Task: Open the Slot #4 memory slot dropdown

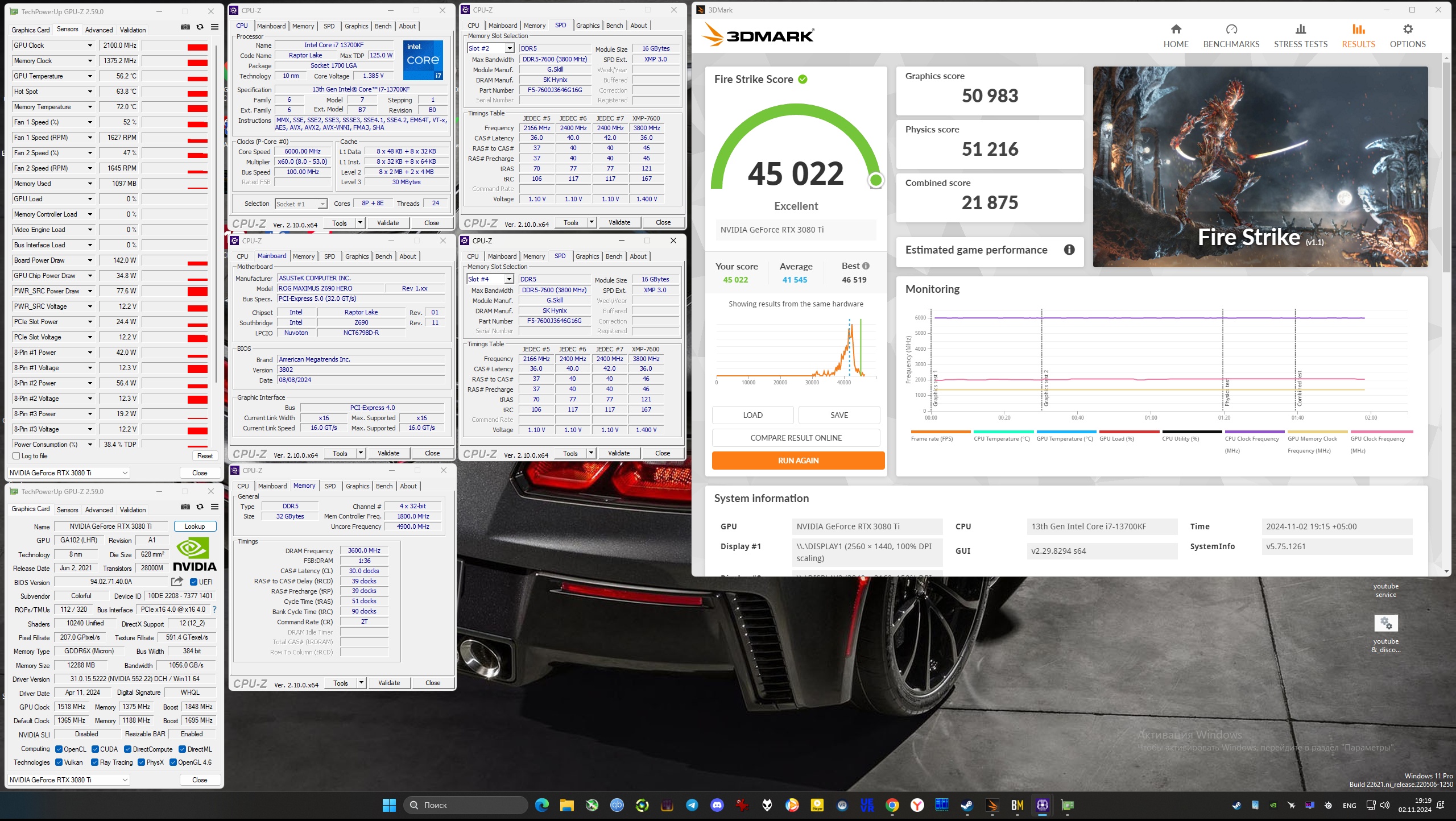Action: [x=490, y=279]
